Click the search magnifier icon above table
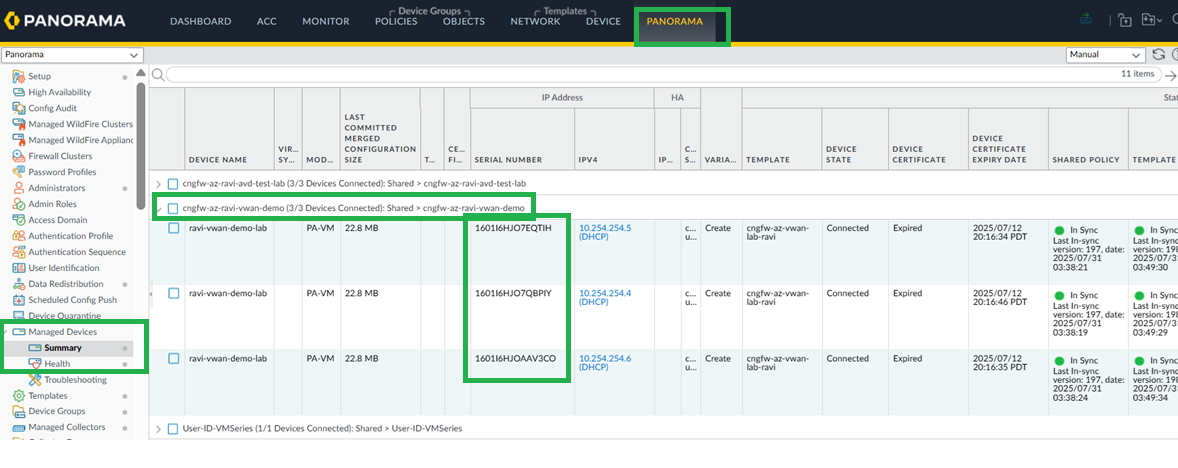This screenshot has height=468, width=1178. pos(157,74)
